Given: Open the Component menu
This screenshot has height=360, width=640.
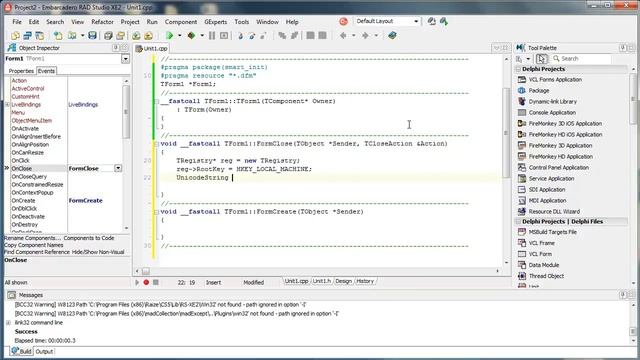Looking at the screenshot, I should (x=181, y=22).
